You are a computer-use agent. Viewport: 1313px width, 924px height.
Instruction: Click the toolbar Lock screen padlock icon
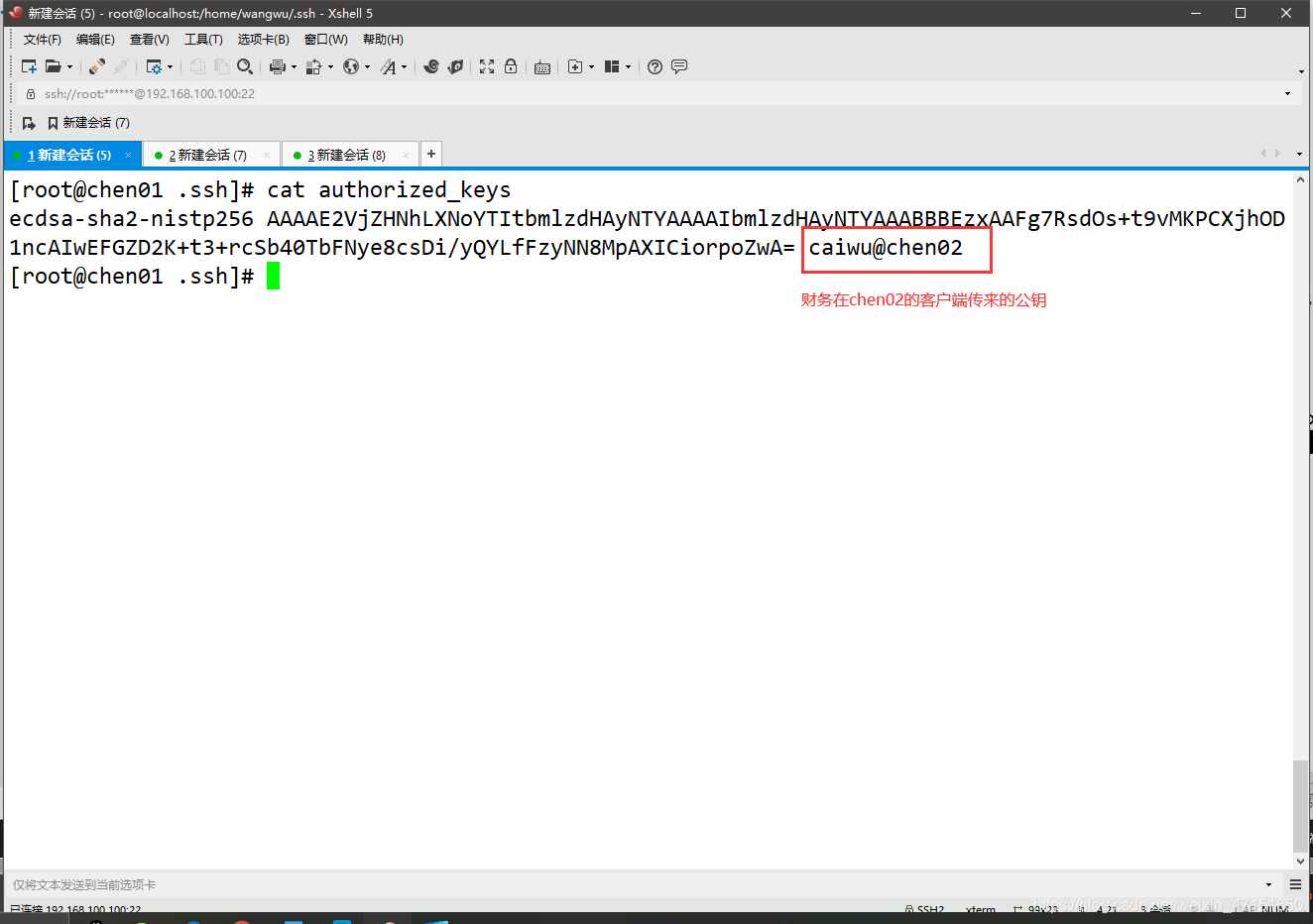pos(511,66)
